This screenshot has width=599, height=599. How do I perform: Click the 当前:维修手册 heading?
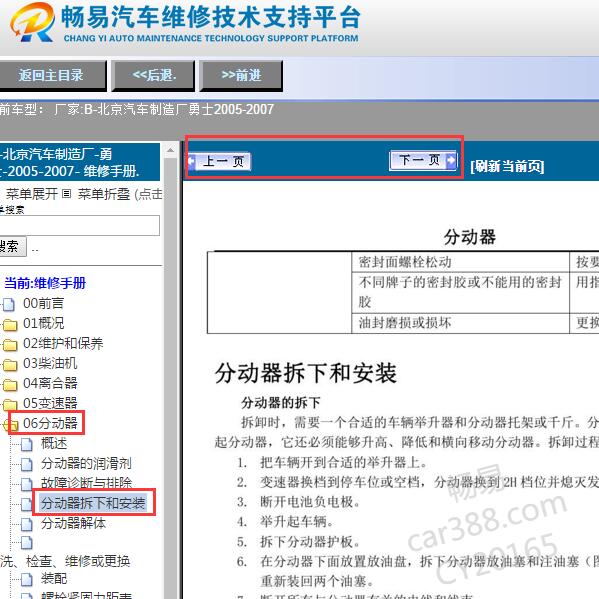(45, 283)
